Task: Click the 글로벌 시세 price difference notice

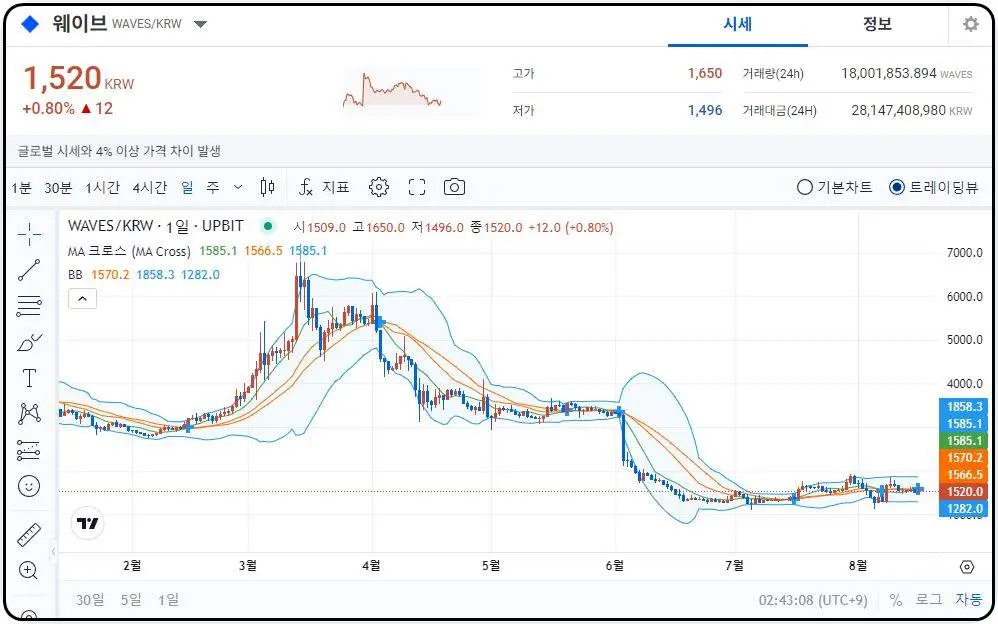Action: click(119, 151)
